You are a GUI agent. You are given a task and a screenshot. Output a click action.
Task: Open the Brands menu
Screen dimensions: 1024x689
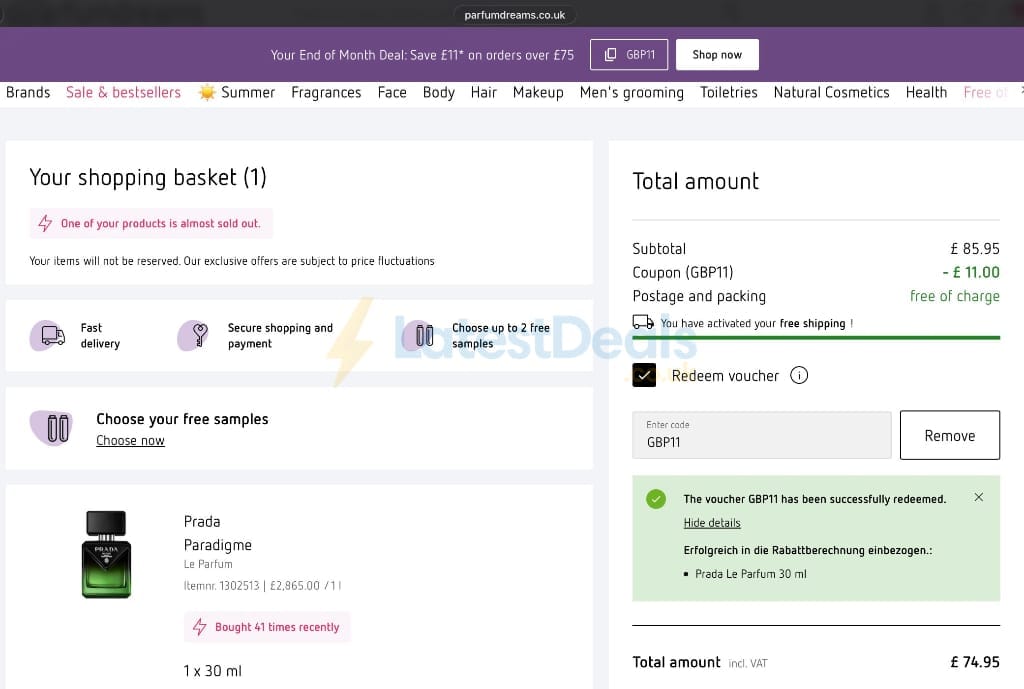pyautogui.click(x=28, y=93)
